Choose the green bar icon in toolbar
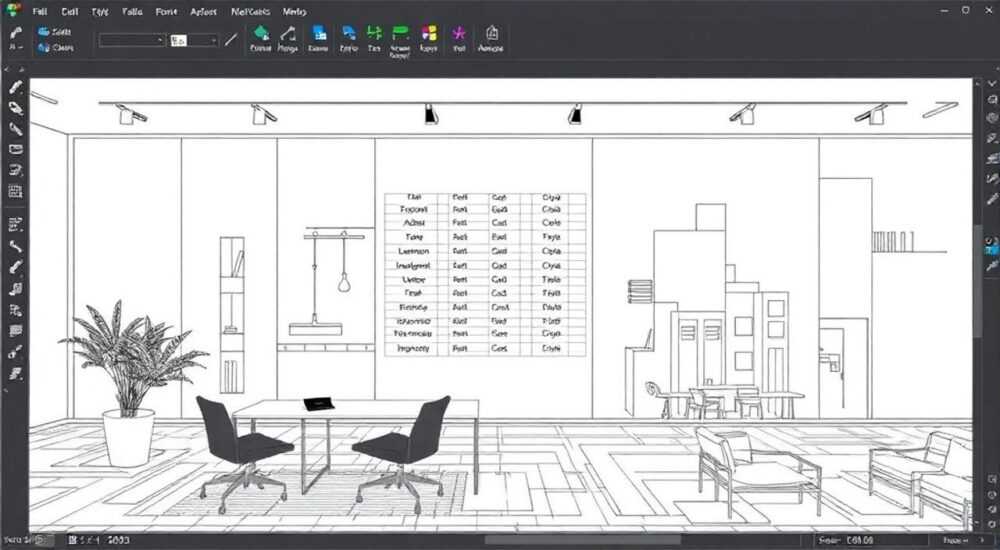The image size is (1000, 550). tap(400, 33)
